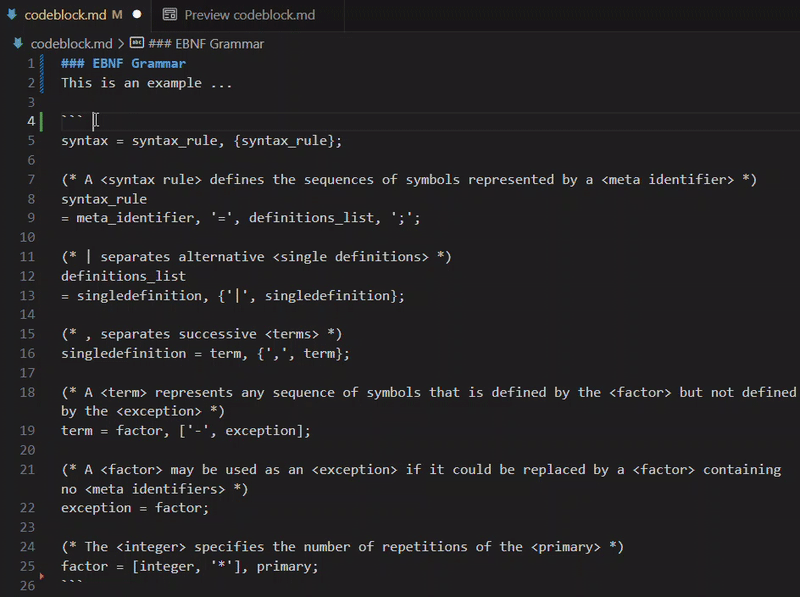
Task: Click line number 25 in the gutter
Action: tap(28, 566)
